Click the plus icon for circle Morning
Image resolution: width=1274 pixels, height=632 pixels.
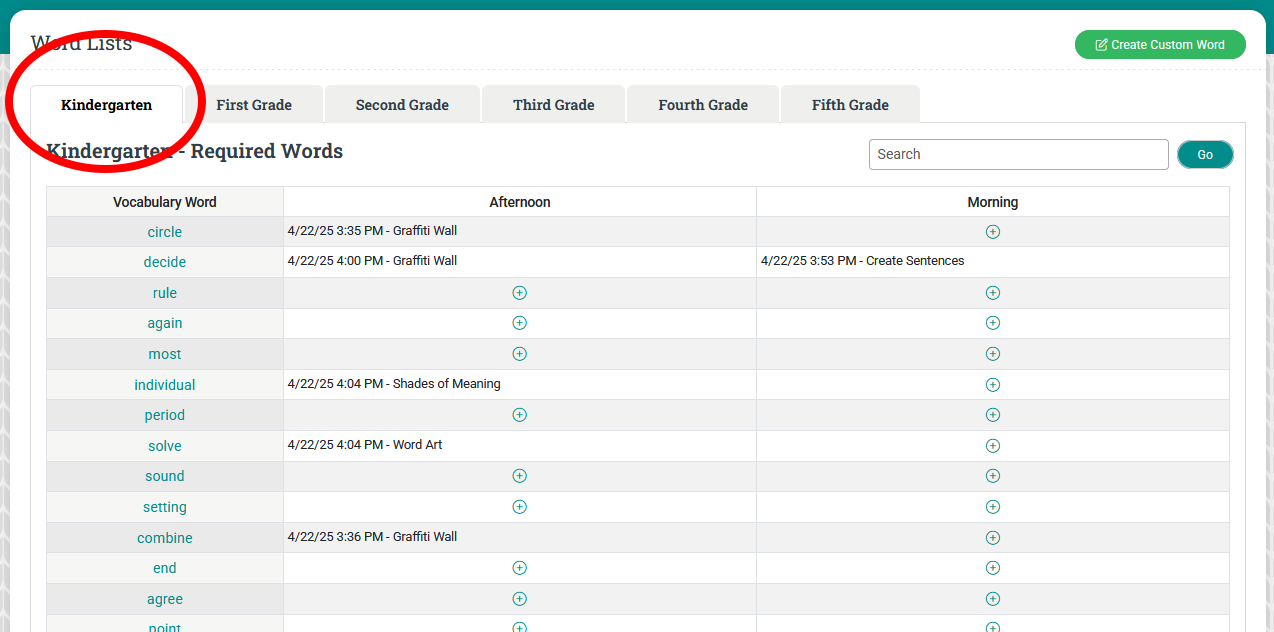pos(992,232)
